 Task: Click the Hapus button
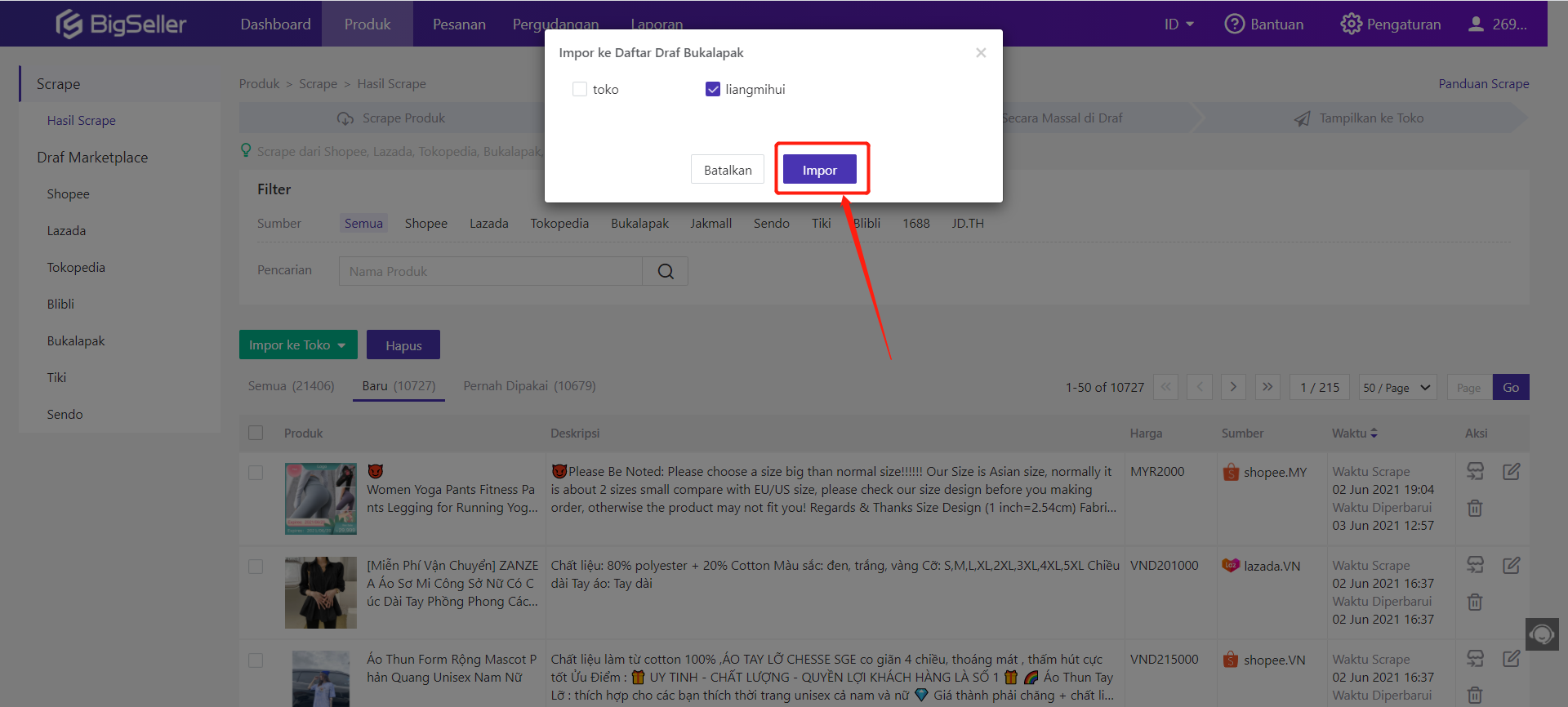point(403,345)
